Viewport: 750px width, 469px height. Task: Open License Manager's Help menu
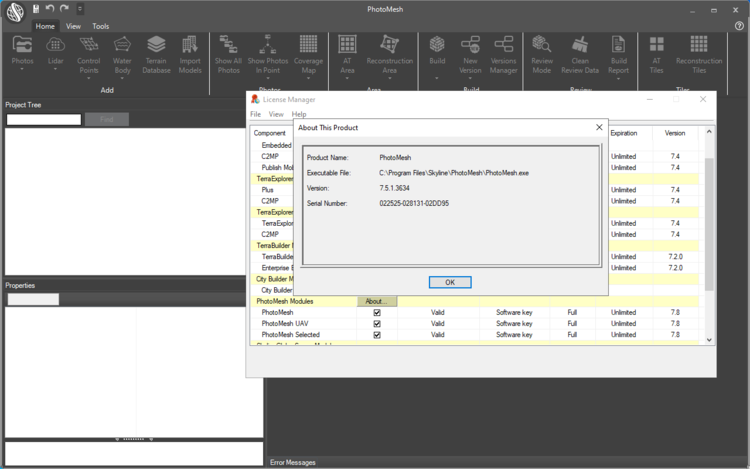pos(299,115)
